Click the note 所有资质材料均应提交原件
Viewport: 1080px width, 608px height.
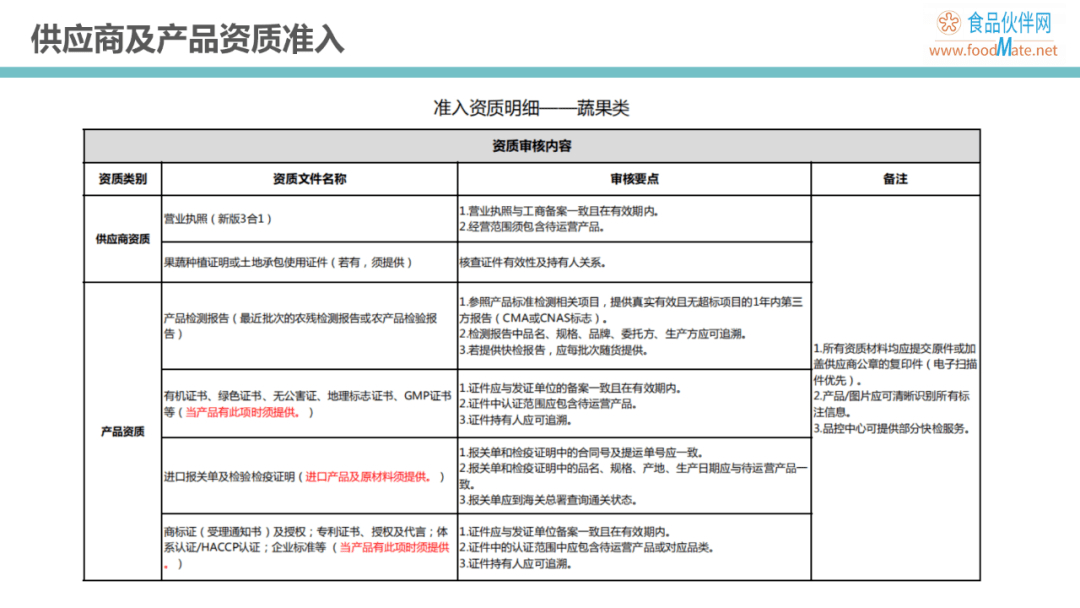tap(895, 364)
